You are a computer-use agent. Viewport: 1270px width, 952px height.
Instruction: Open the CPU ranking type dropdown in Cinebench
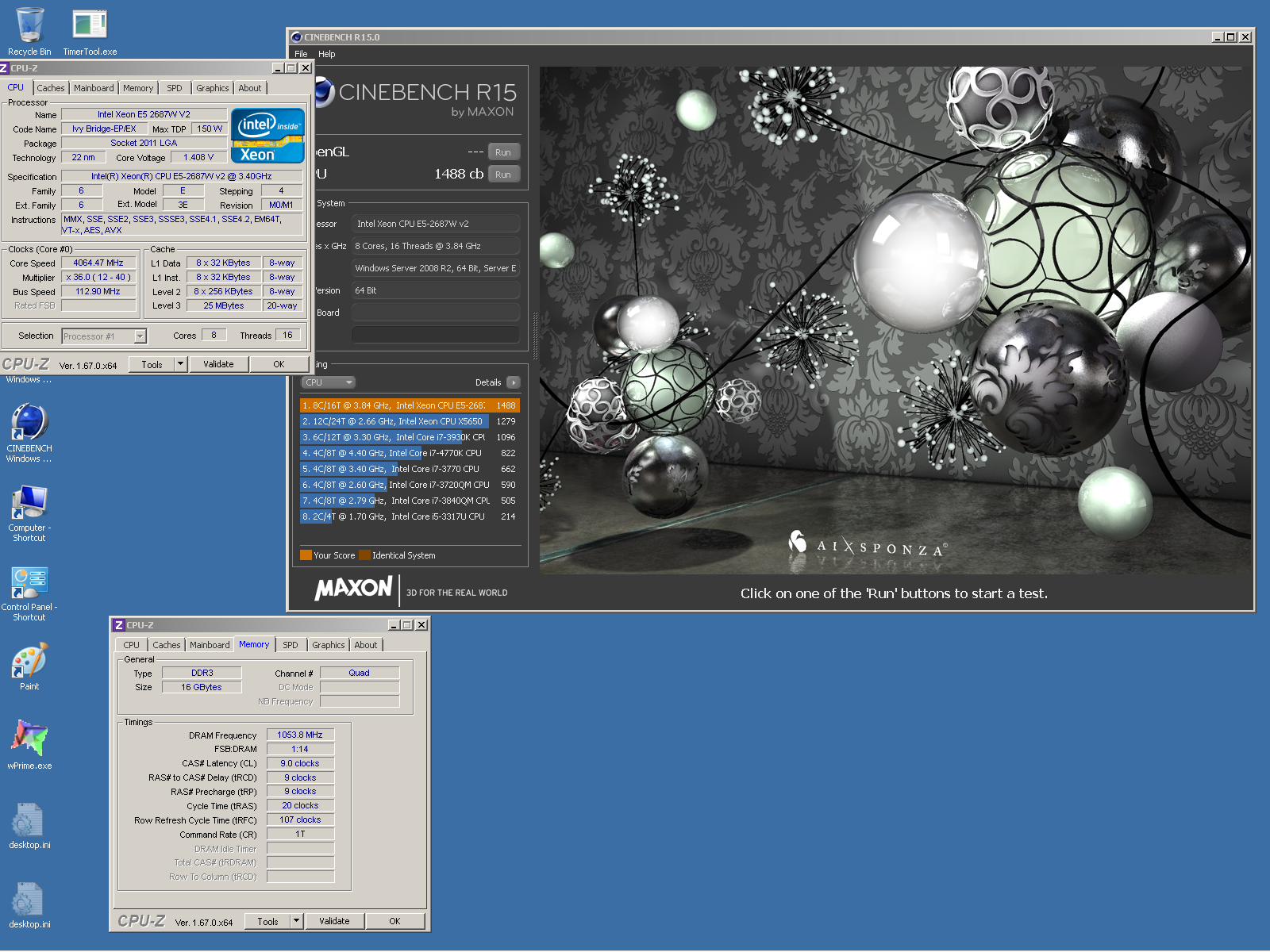pyautogui.click(x=328, y=382)
